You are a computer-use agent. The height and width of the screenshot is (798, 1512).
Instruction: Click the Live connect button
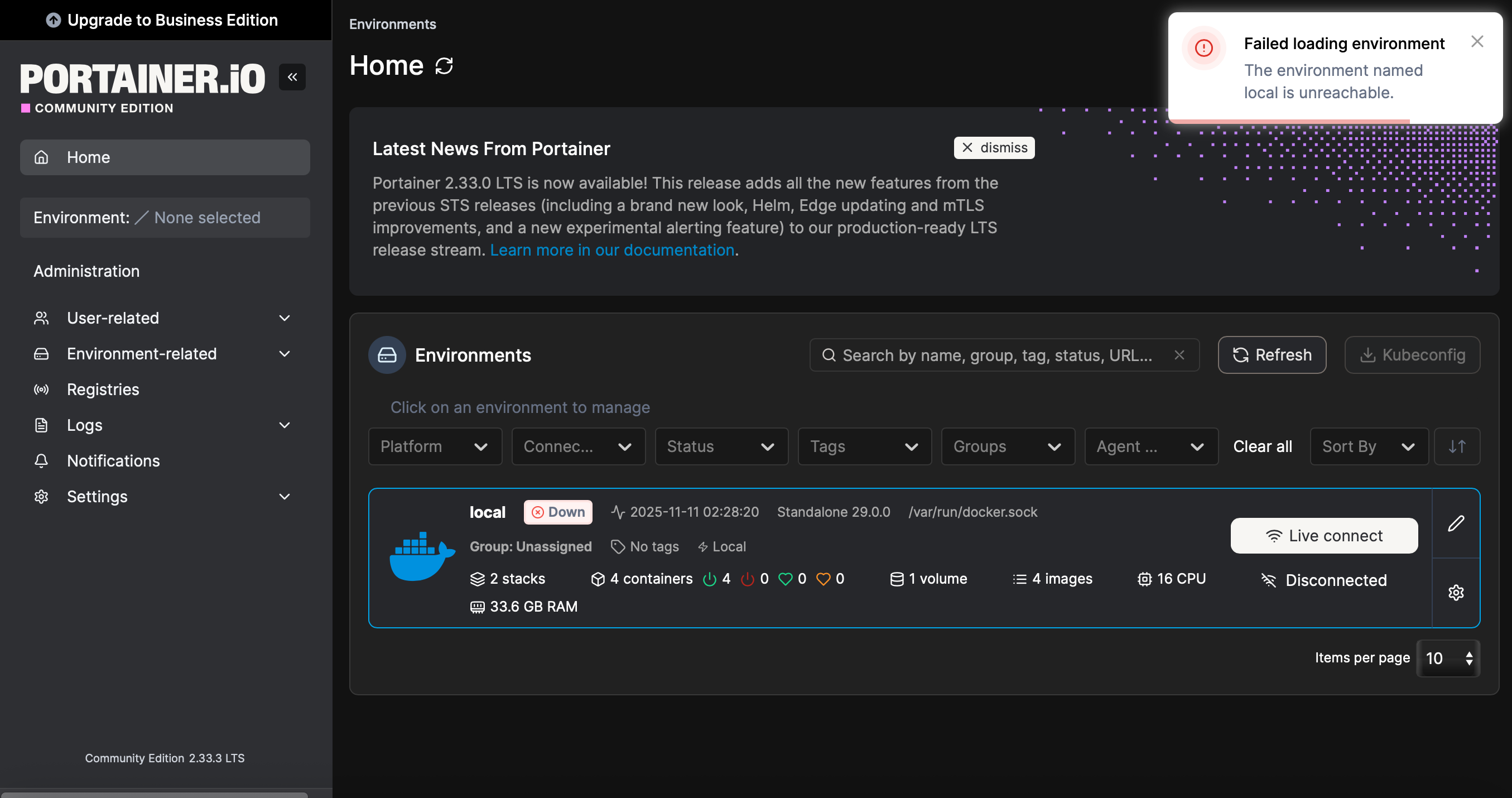1323,536
